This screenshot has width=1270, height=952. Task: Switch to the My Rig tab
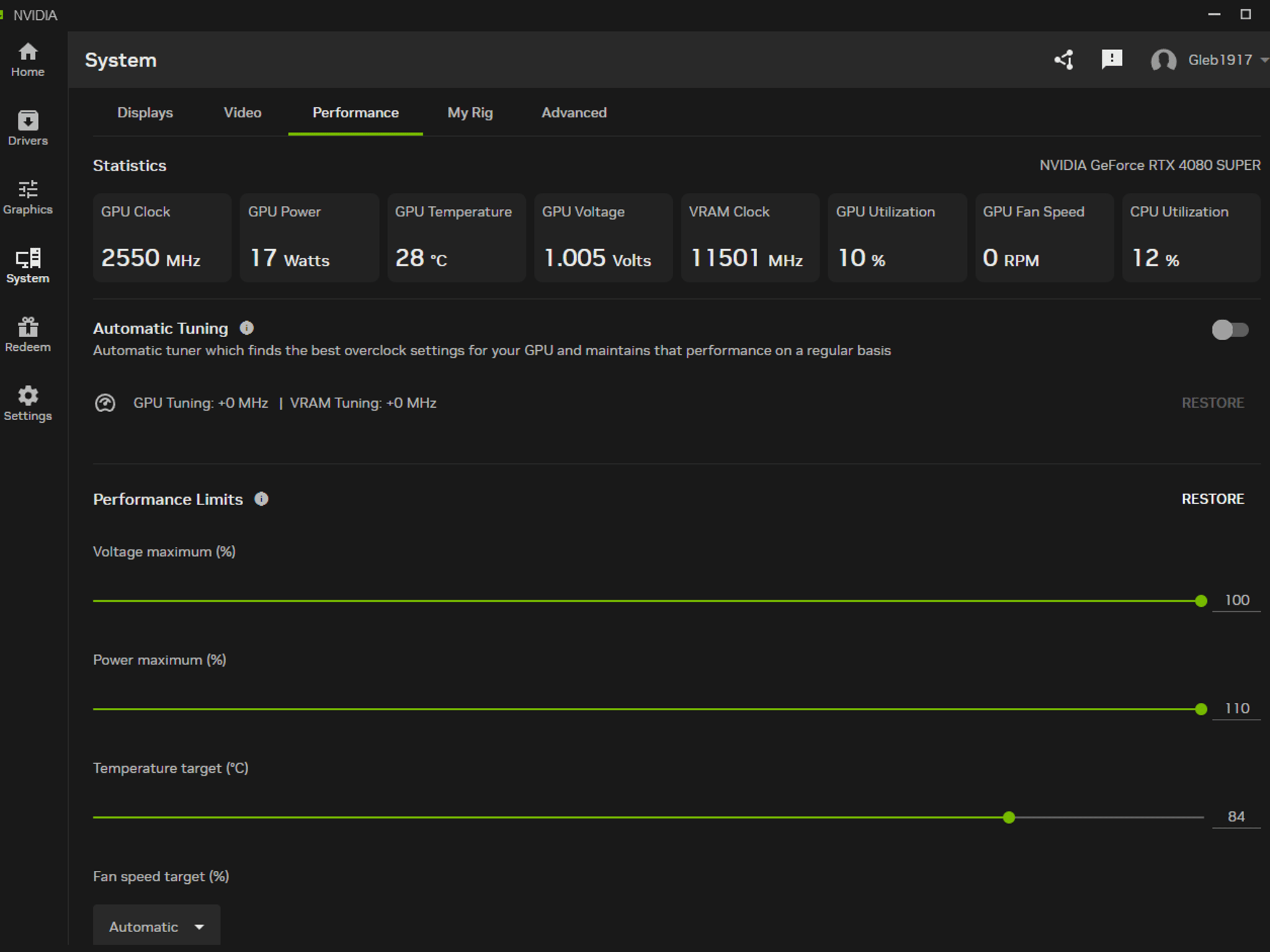[470, 112]
